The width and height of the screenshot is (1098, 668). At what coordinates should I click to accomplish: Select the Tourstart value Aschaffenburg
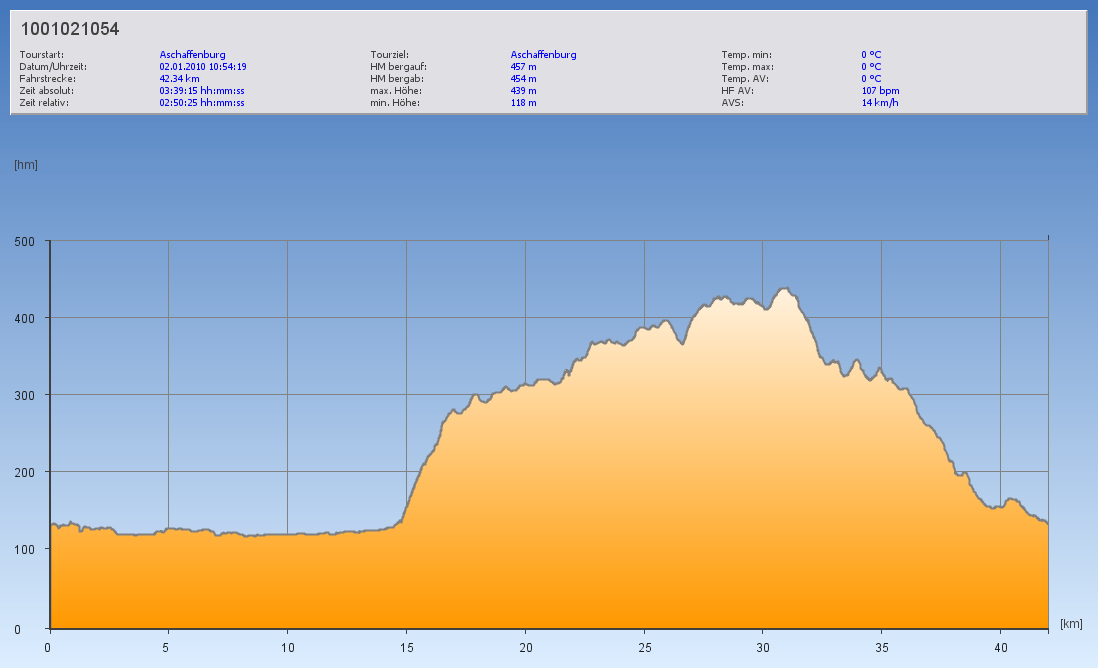[192, 55]
